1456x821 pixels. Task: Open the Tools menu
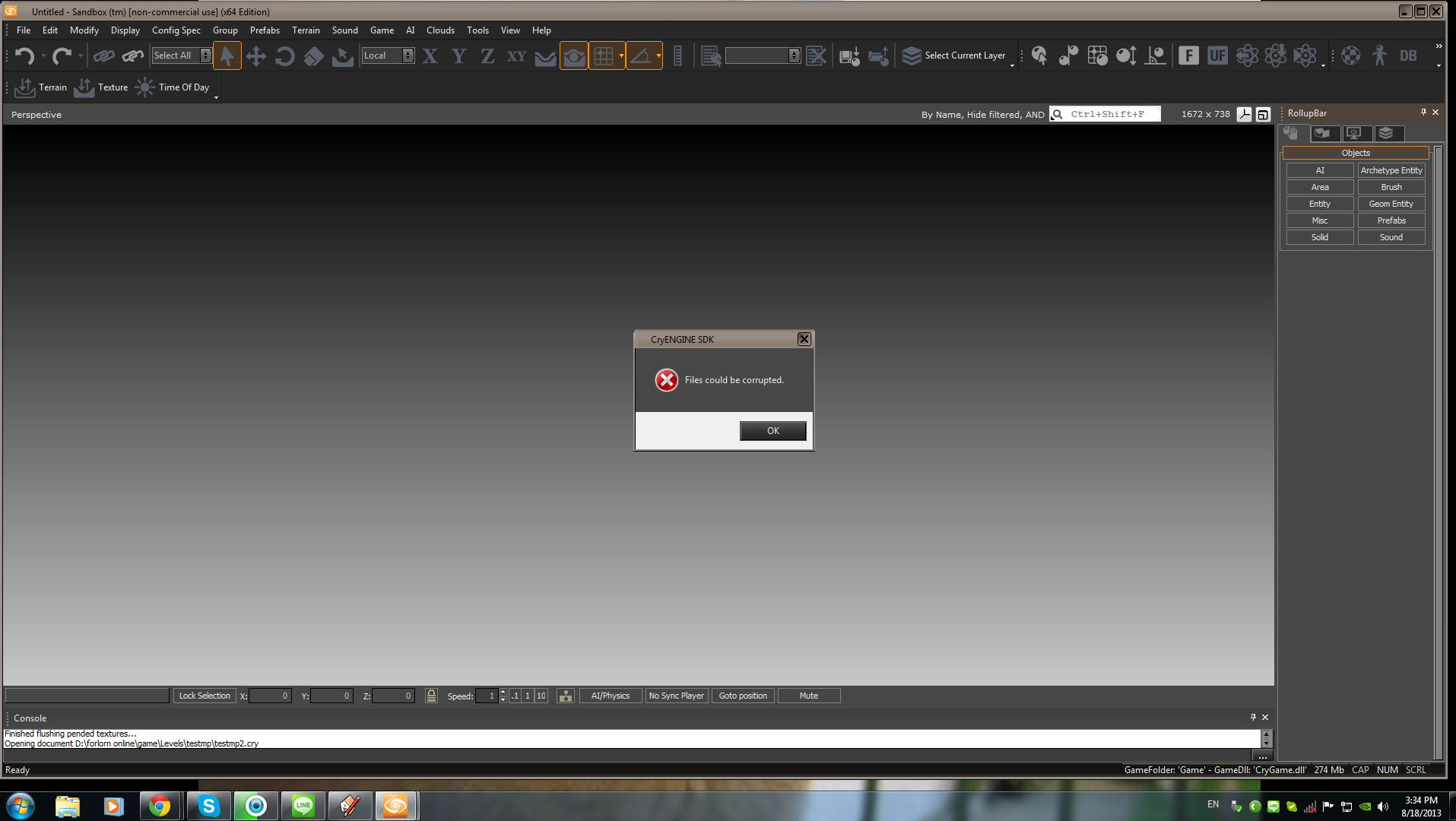tap(477, 30)
